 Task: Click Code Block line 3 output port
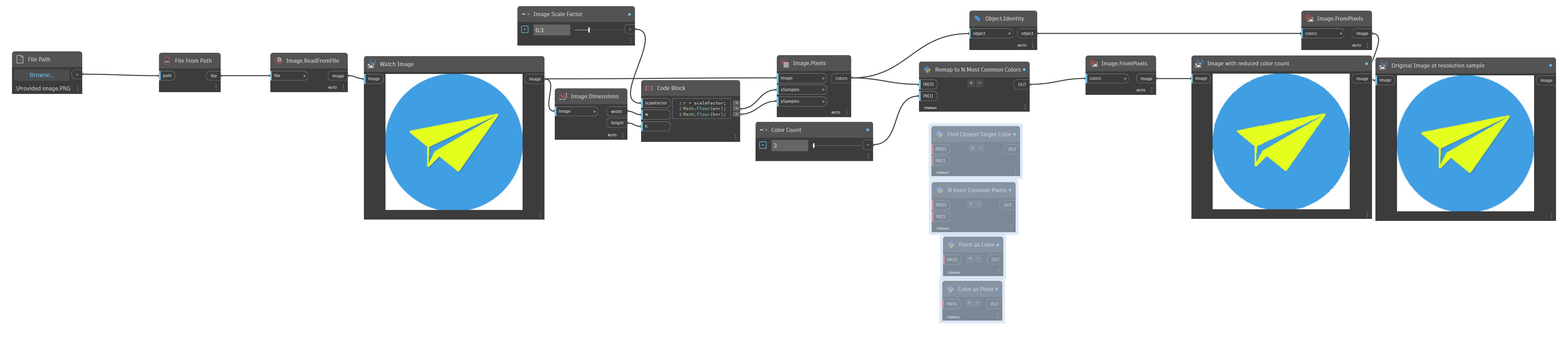736,114
